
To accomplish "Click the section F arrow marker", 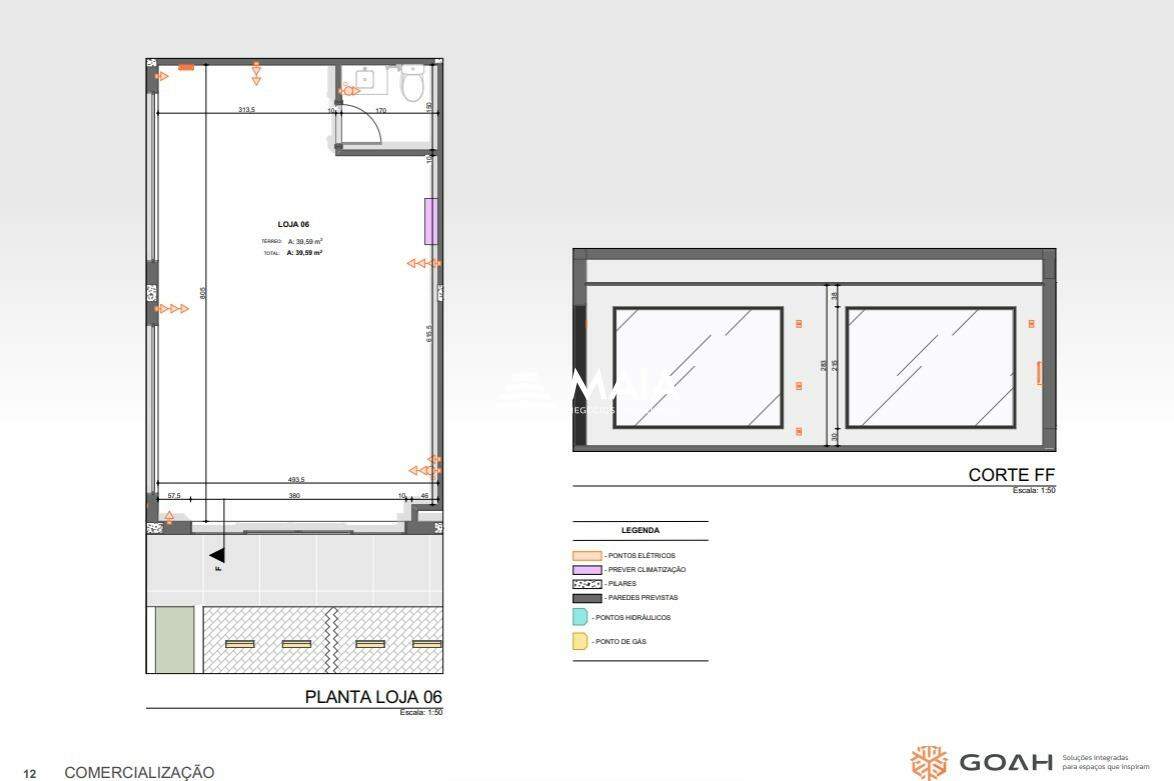I will coord(218,556).
